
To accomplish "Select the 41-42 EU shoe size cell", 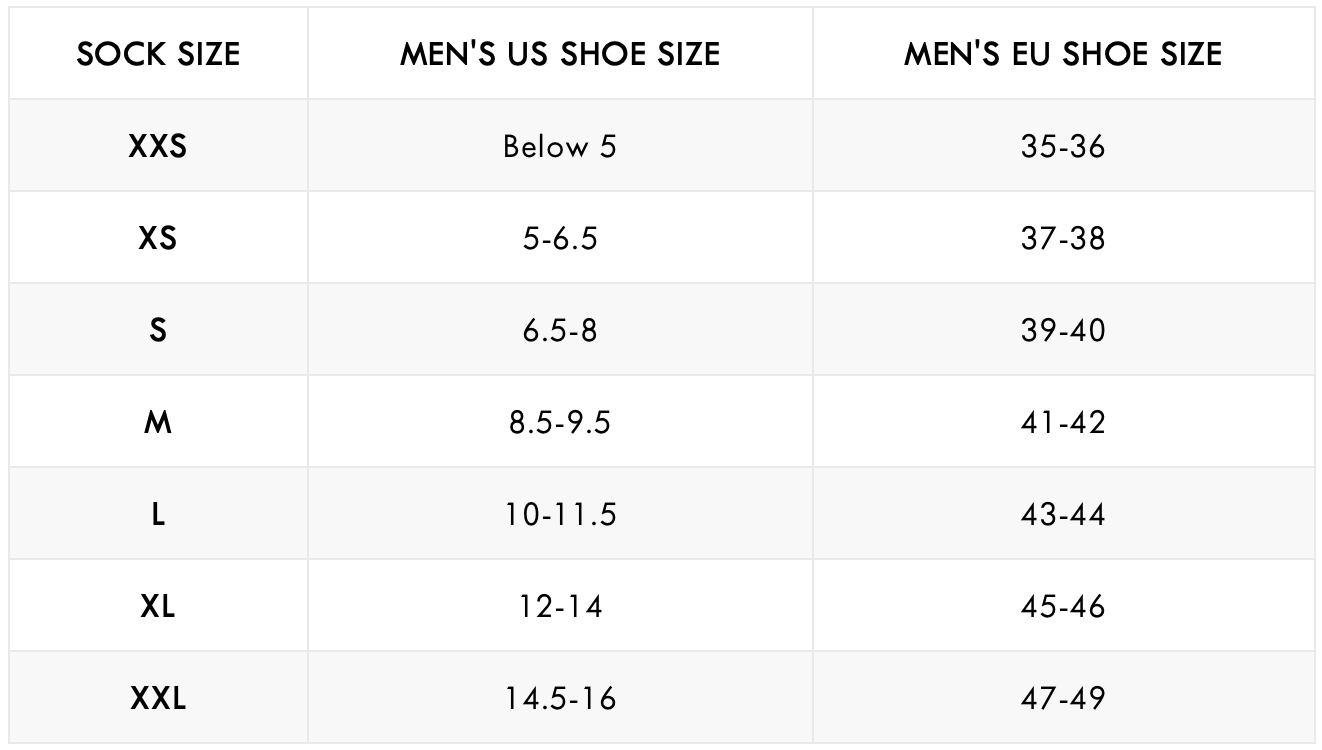I will click(x=1063, y=423).
